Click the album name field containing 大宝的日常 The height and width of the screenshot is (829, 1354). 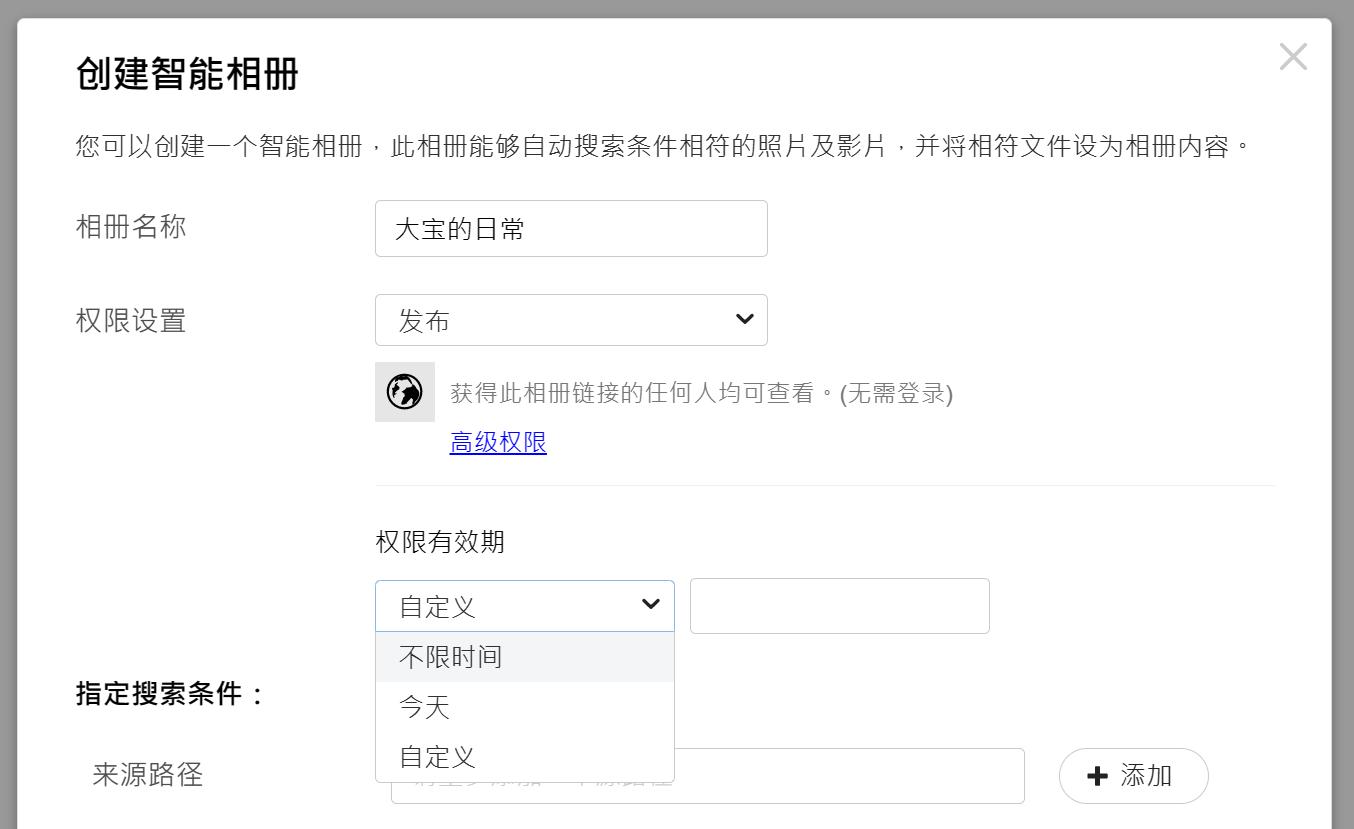(571, 228)
